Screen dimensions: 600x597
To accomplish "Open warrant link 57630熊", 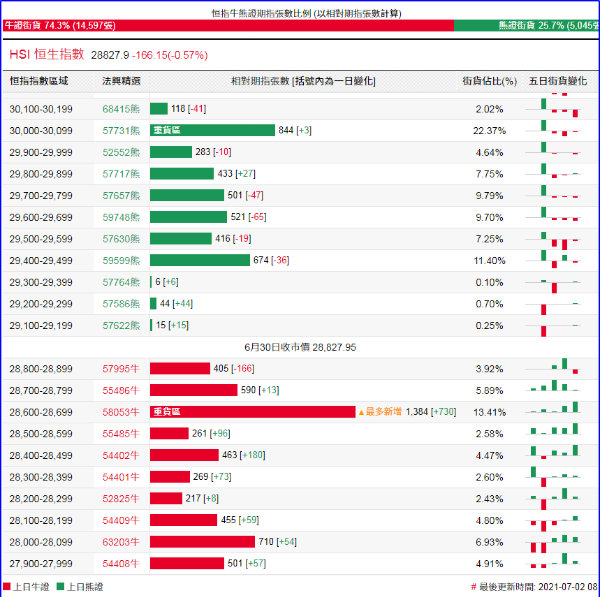I will click(x=121, y=239).
